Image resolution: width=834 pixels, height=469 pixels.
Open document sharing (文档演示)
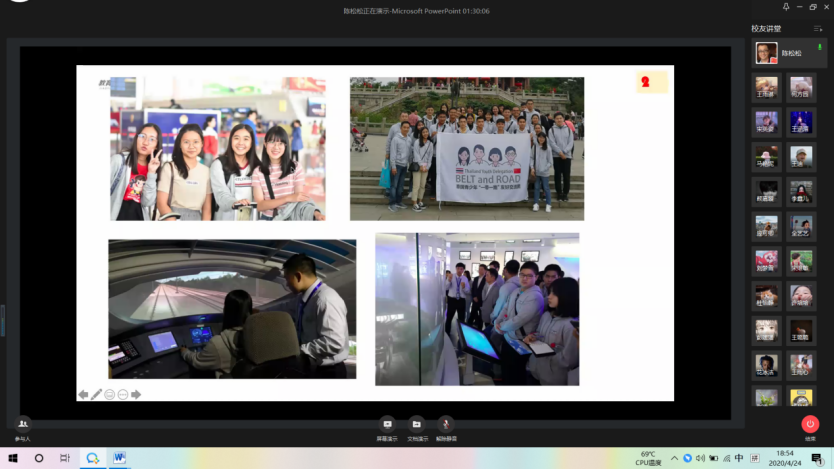[x=416, y=425]
